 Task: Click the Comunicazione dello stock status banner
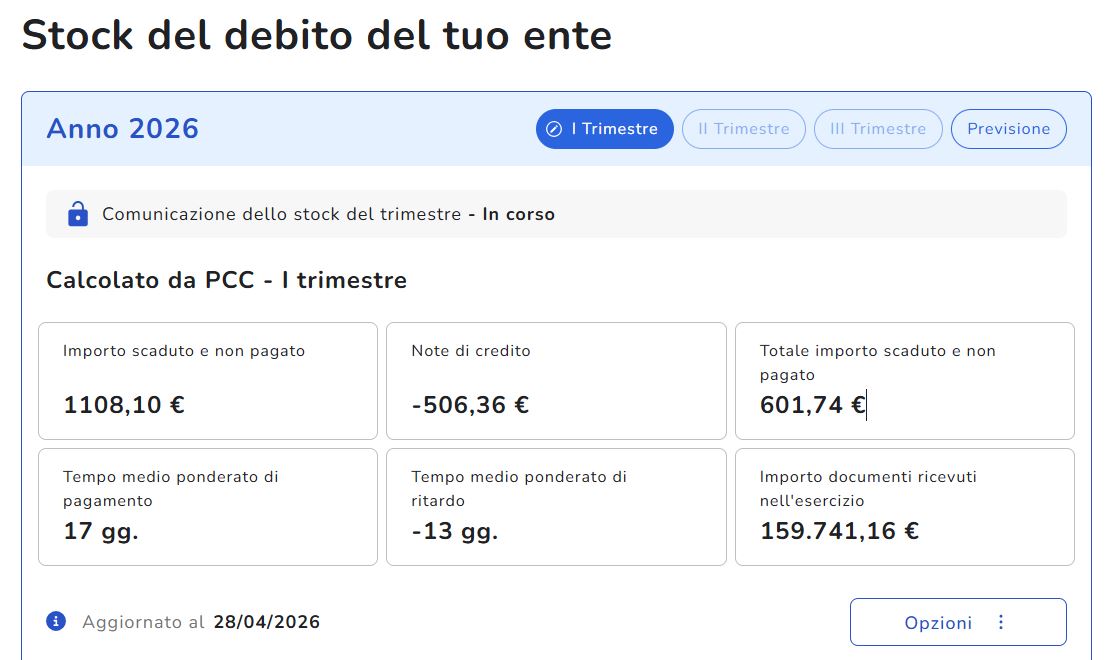556,214
